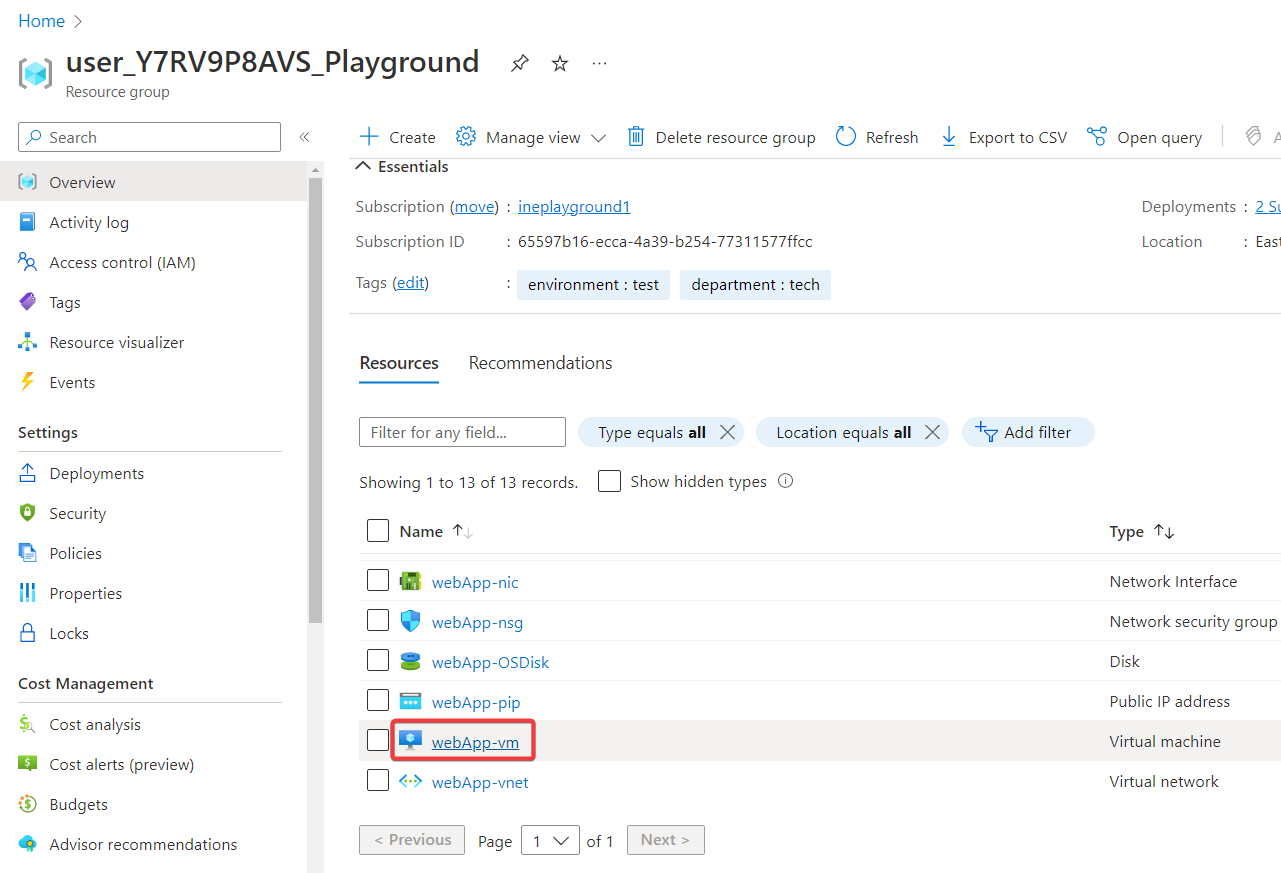Collapse the Essentials section
Image resolution: width=1281 pixels, height=873 pixels.
tap(364, 167)
